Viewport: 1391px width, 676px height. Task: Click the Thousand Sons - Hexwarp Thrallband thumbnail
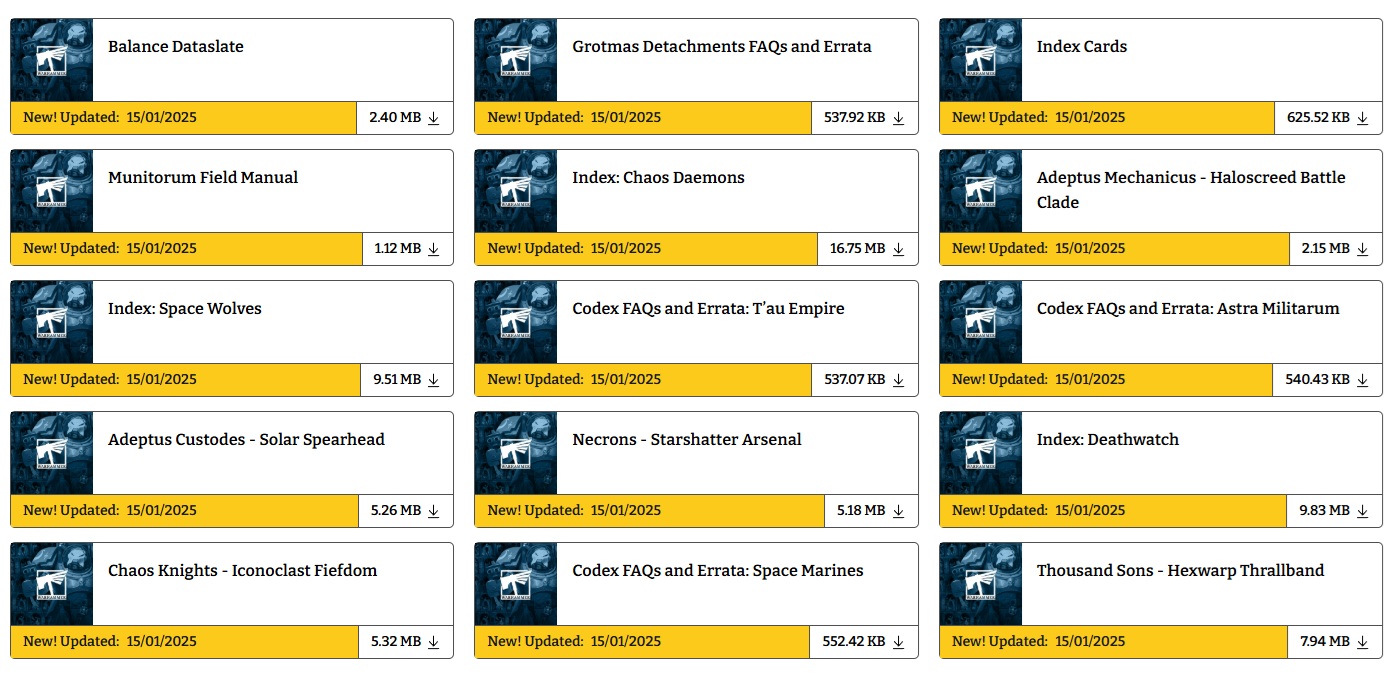tap(981, 585)
